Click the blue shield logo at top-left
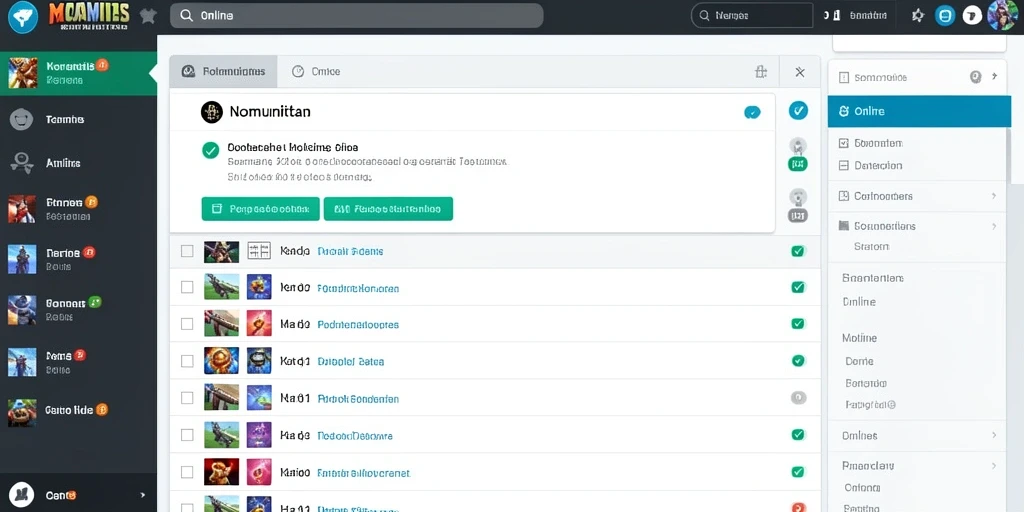The image size is (1024, 512). (x=23, y=17)
